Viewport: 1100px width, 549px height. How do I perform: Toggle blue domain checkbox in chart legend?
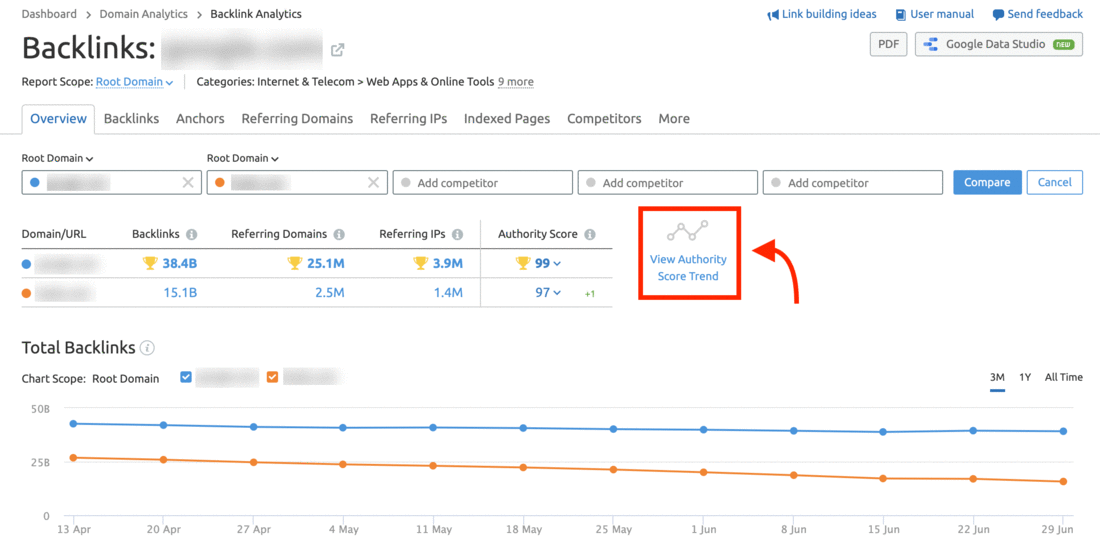coord(186,377)
